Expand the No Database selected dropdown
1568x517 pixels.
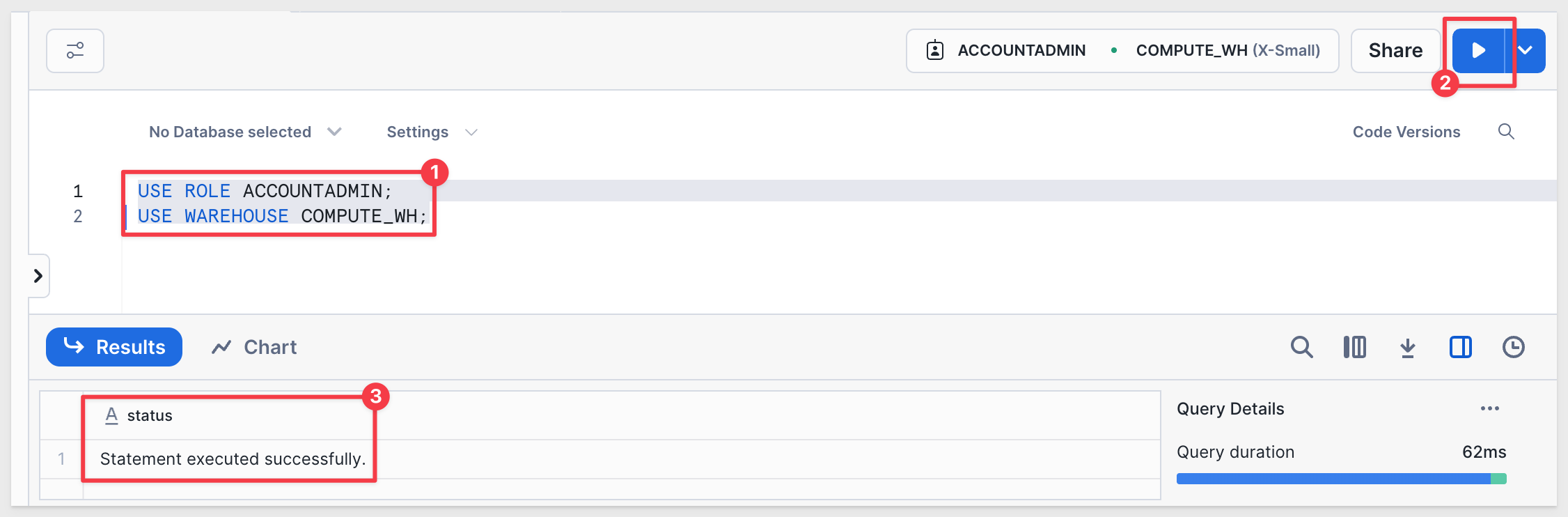pyautogui.click(x=245, y=132)
